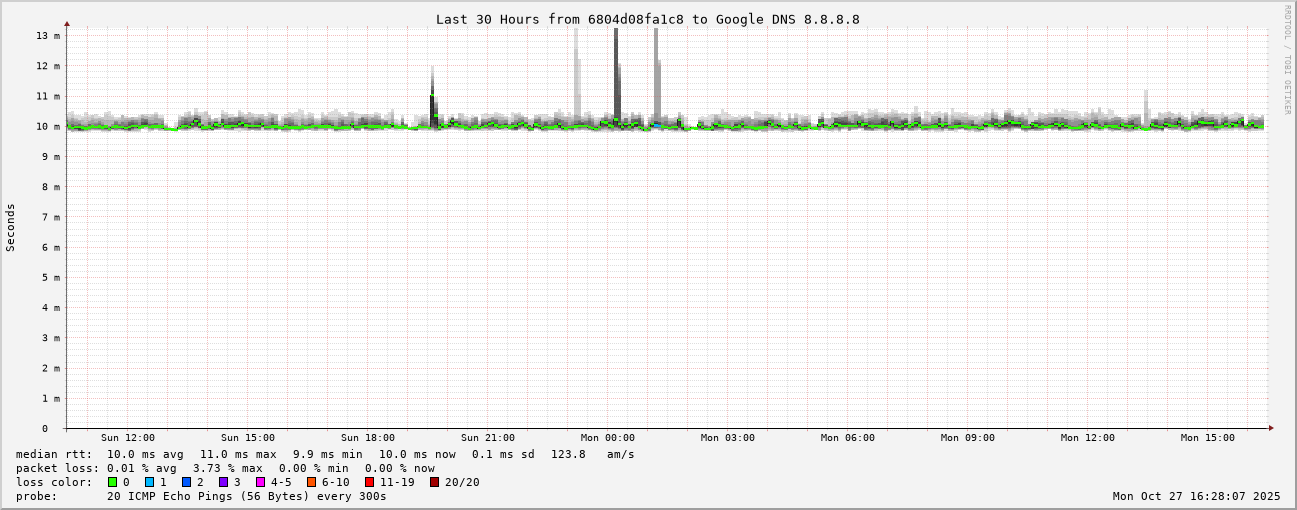The width and height of the screenshot is (1297, 510).
Task: Select the Mon 06:00 time axis label
Action: [x=848, y=438]
